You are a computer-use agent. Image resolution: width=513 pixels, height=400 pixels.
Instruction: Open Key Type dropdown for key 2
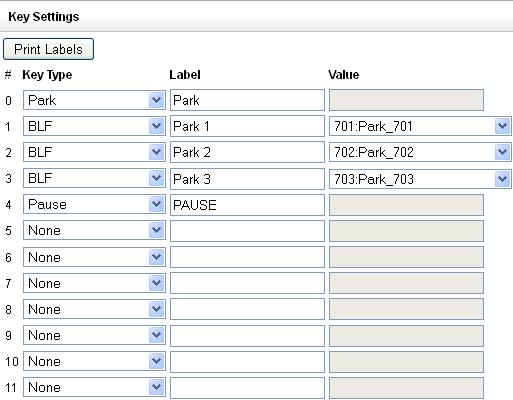point(94,152)
